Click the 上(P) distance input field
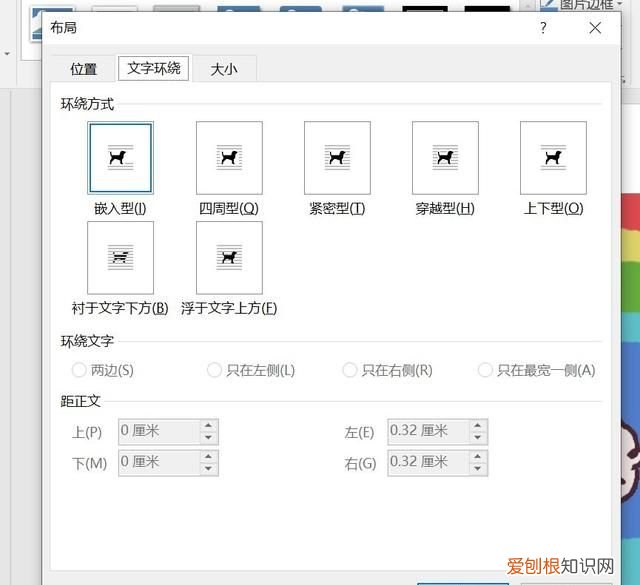Image resolution: width=640 pixels, height=585 pixels. pyautogui.click(x=159, y=432)
